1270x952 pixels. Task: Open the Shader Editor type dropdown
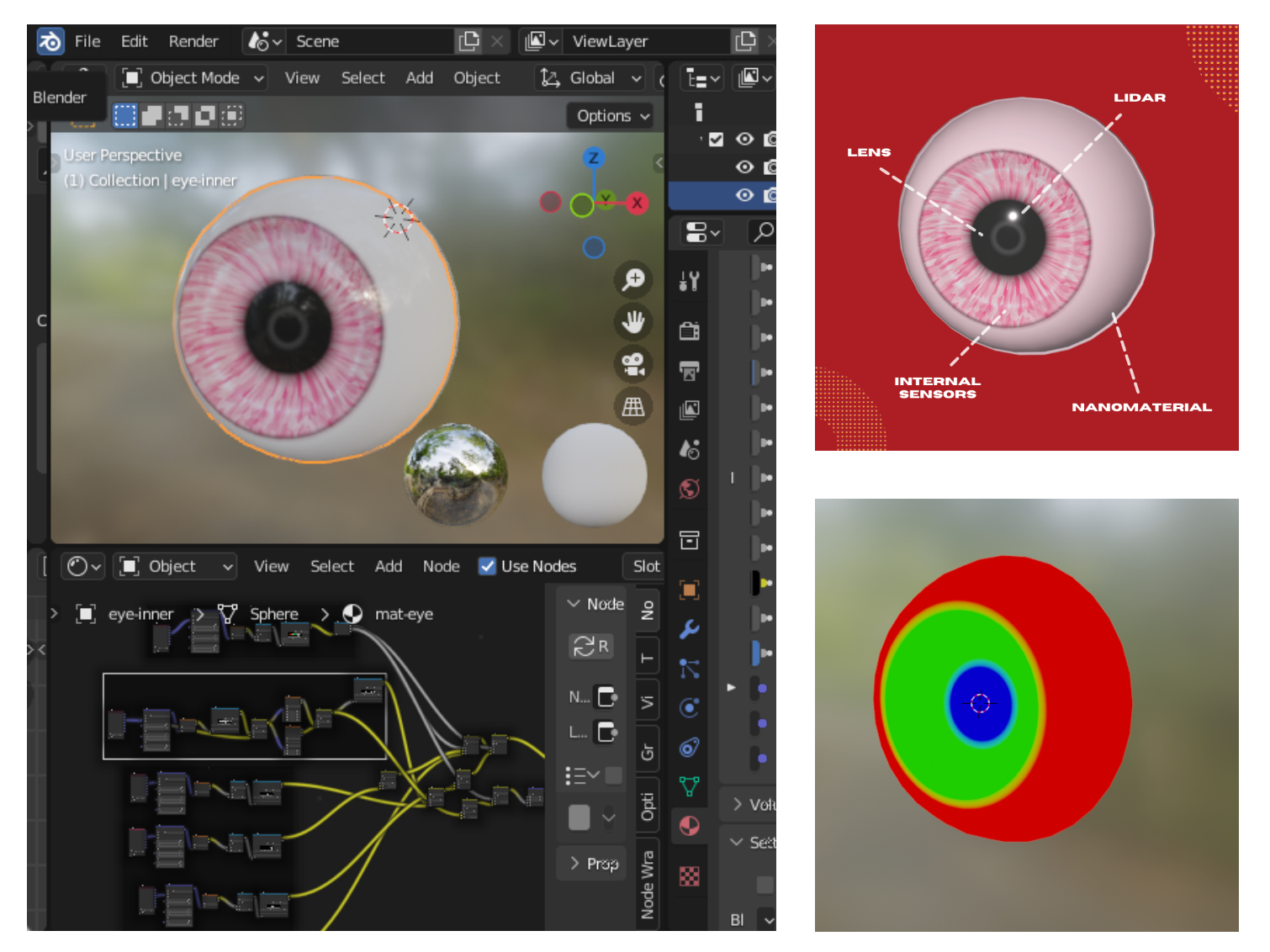pos(83,567)
